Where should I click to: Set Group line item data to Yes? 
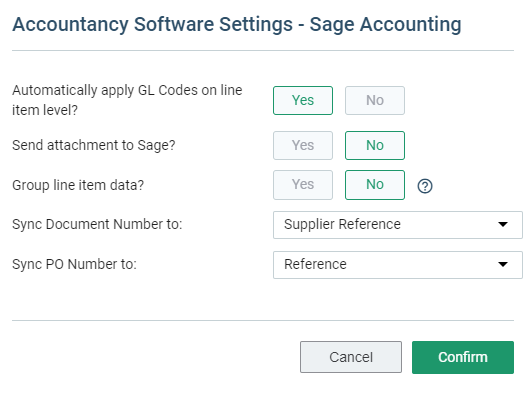303,185
